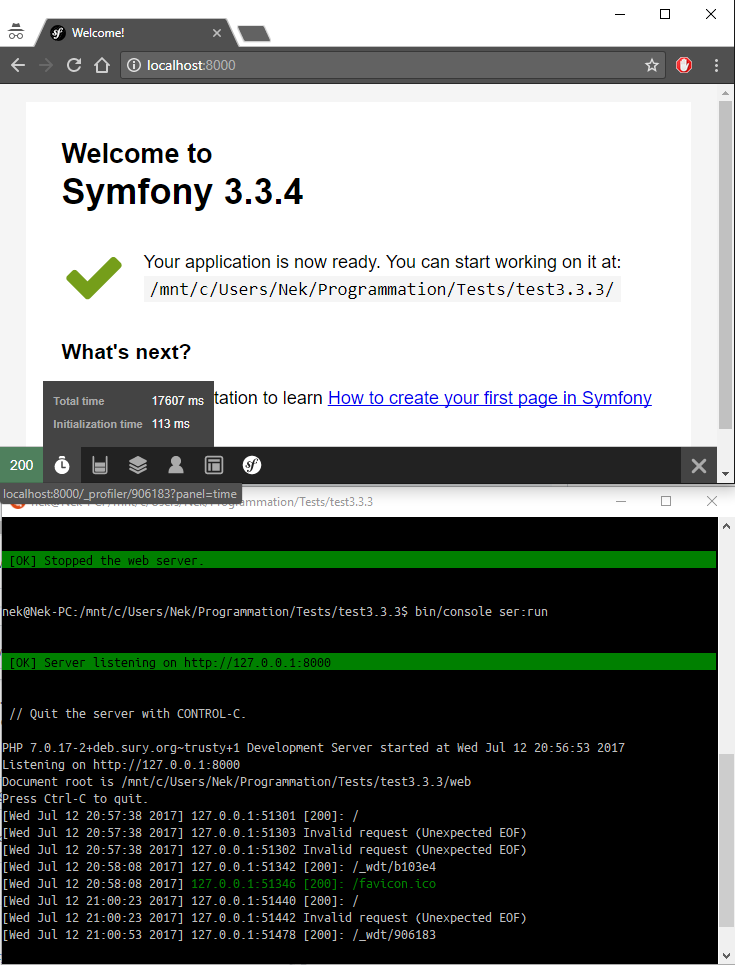
Task: Open the Twig templates panel icon
Action: (x=214, y=465)
